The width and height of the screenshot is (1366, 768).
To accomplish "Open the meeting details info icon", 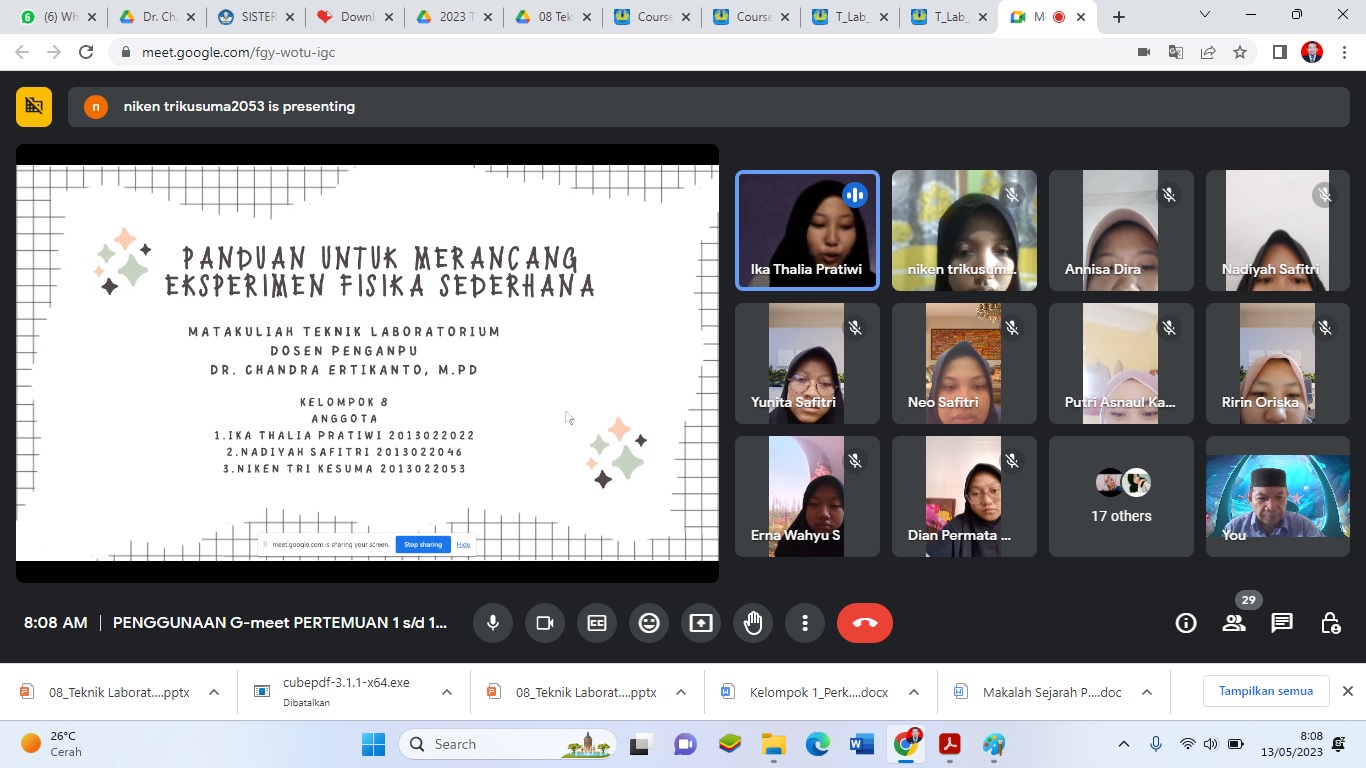I will [1186, 623].
